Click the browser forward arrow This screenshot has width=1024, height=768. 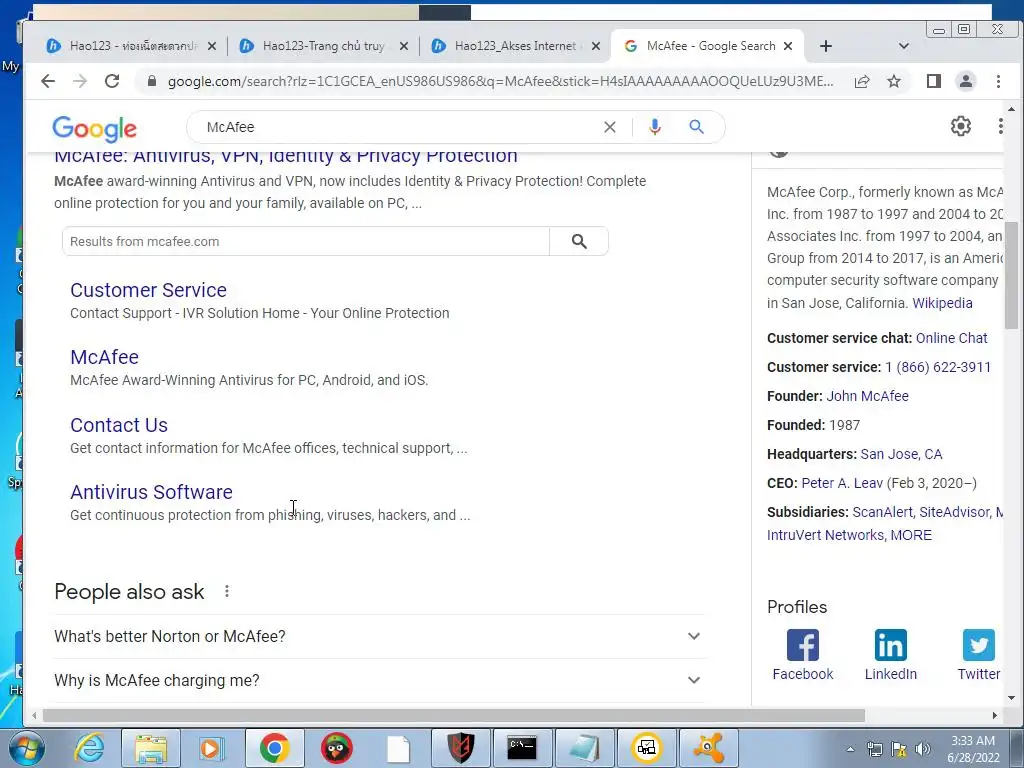[x=80, y=81]
